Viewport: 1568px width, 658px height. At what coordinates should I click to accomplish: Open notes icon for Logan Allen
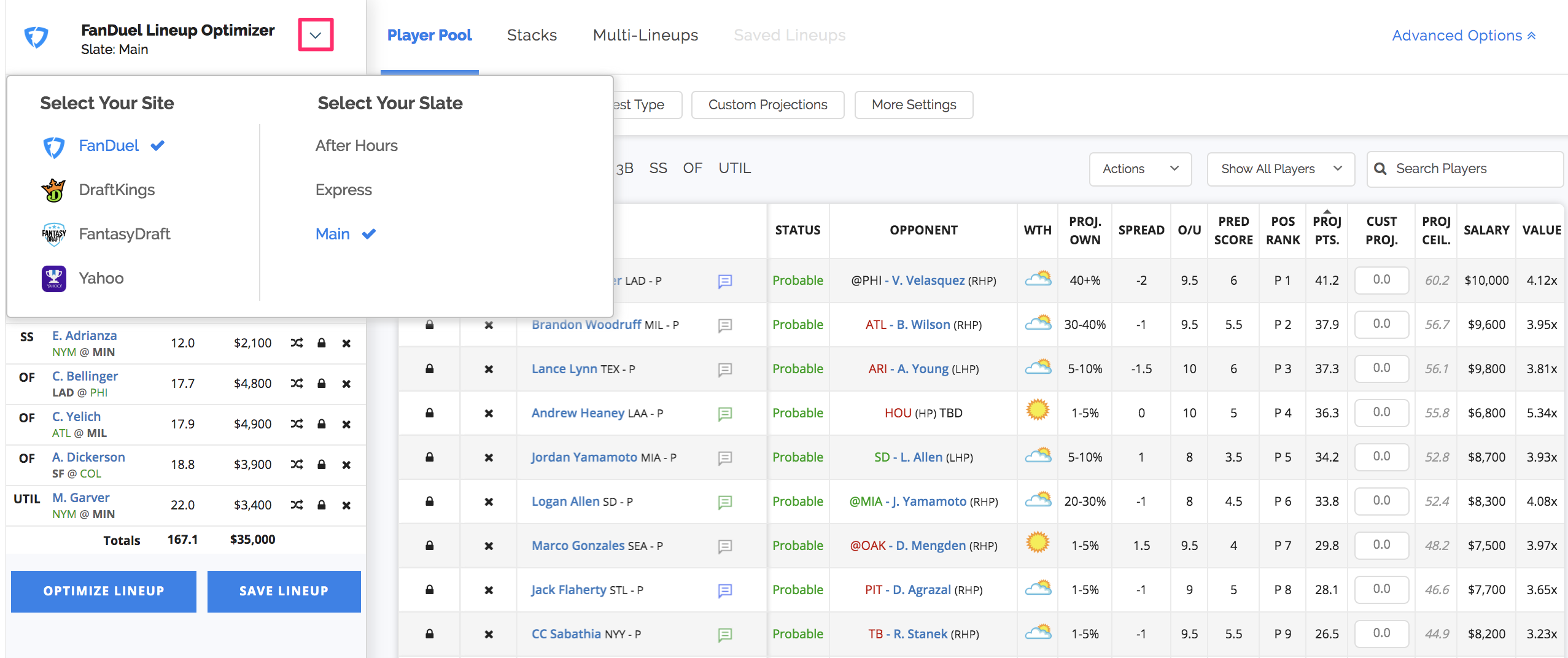pos(725,502)
